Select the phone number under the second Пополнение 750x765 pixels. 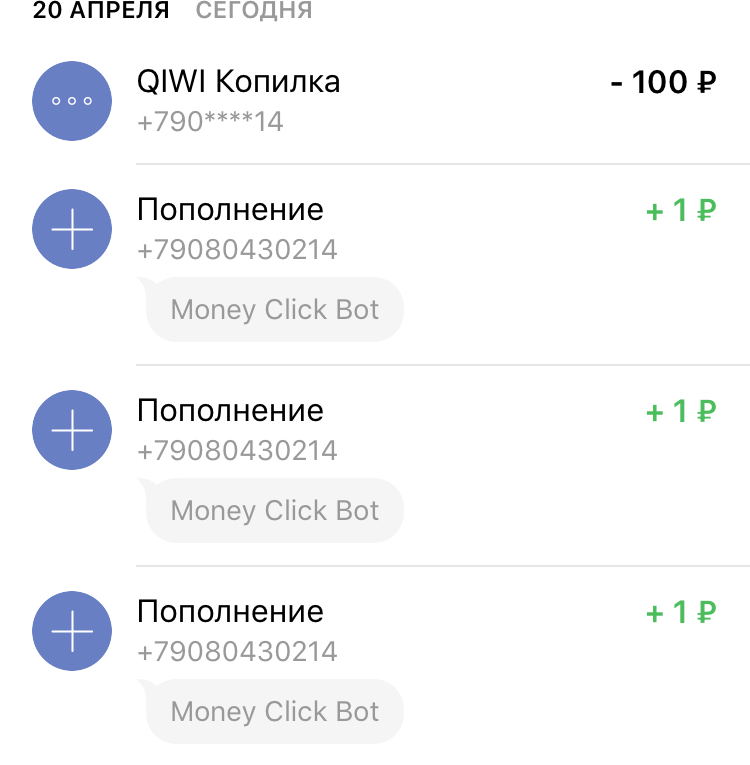(x=237, y=451)
